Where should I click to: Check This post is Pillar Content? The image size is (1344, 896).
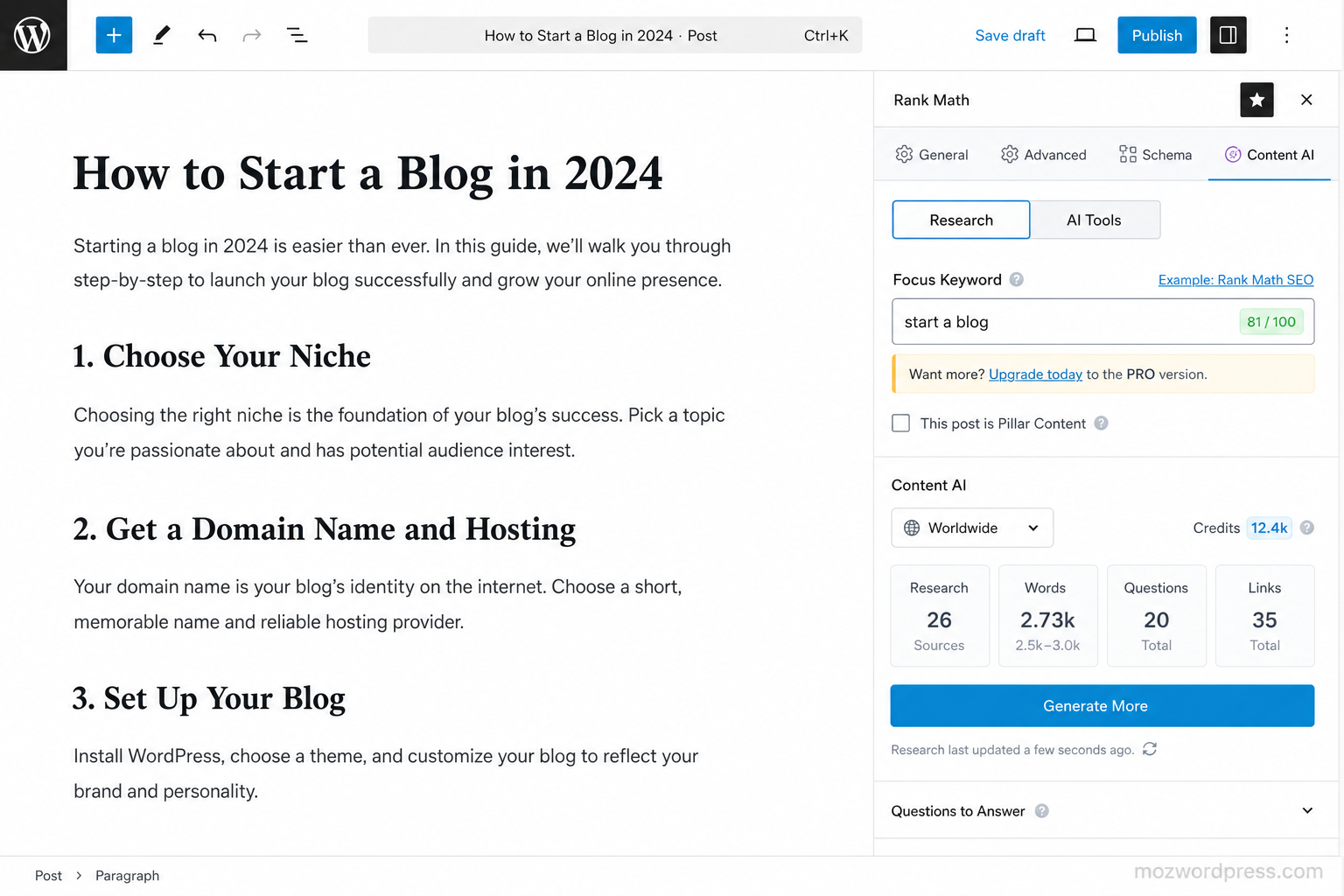click(900, 423)
